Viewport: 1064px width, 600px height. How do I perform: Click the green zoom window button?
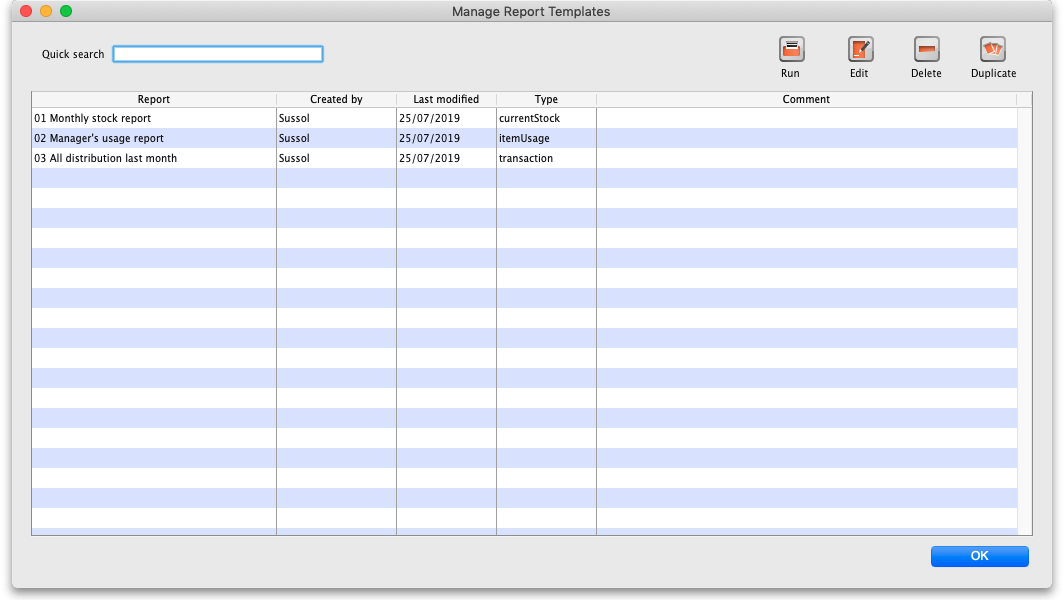(66, 11)
